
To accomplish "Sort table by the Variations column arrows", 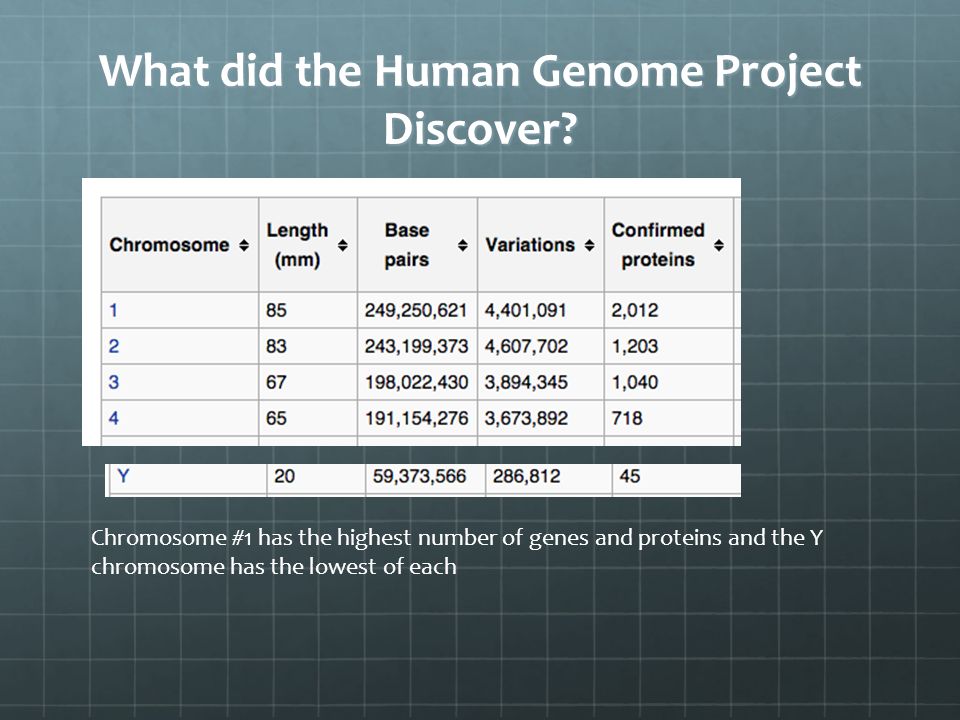I will [589, 246].
